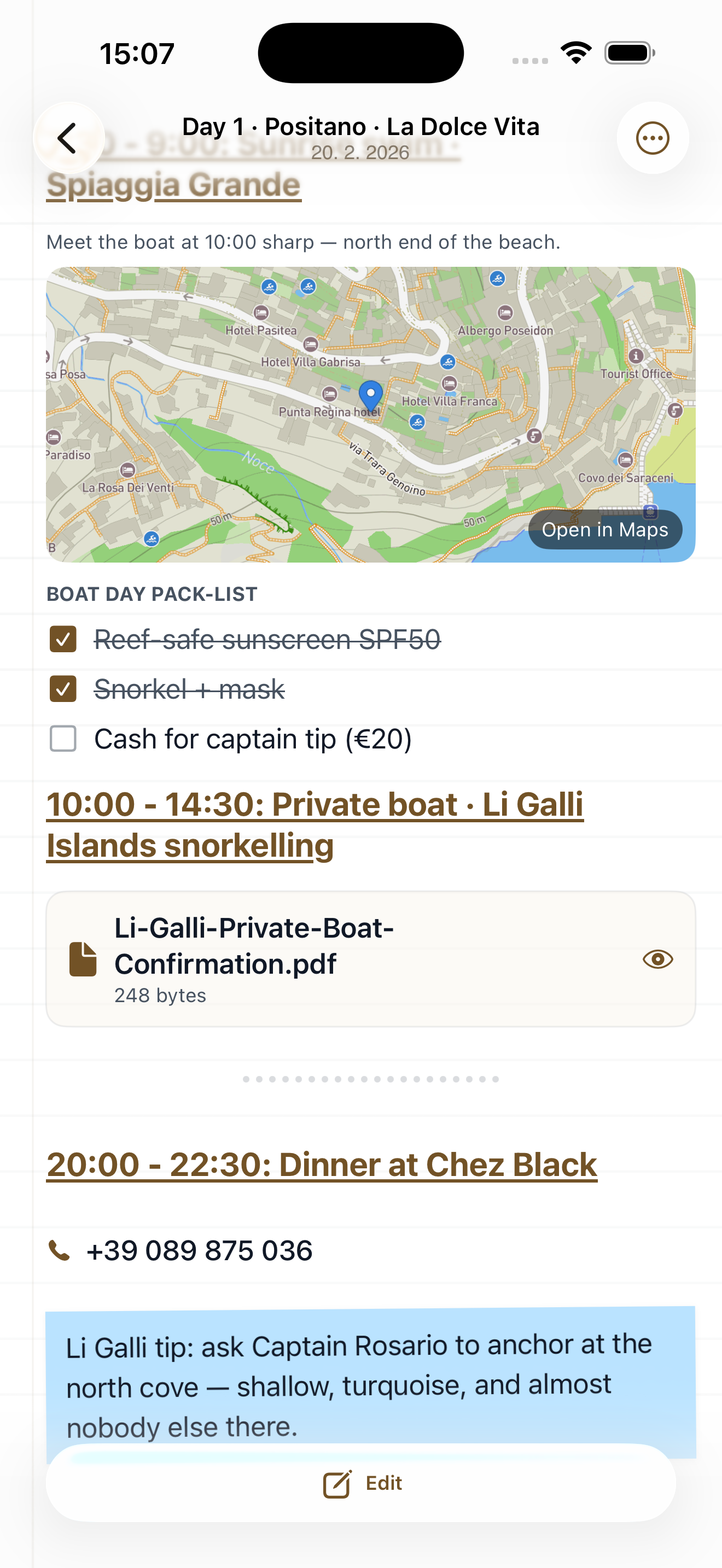This screenshot has height=1568, width=722.
Task: Open the Spiaggia Grande heading link
Action: [x=174, y=185]
